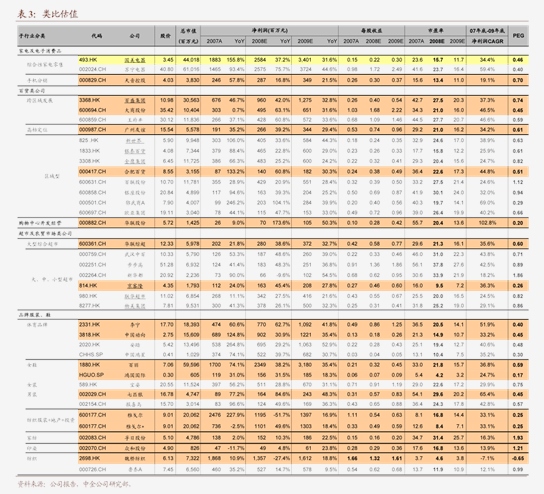Viewport: 544px width, 494px height.
Task: Select stock code CHHS.SP
Action: pos(91,355)
